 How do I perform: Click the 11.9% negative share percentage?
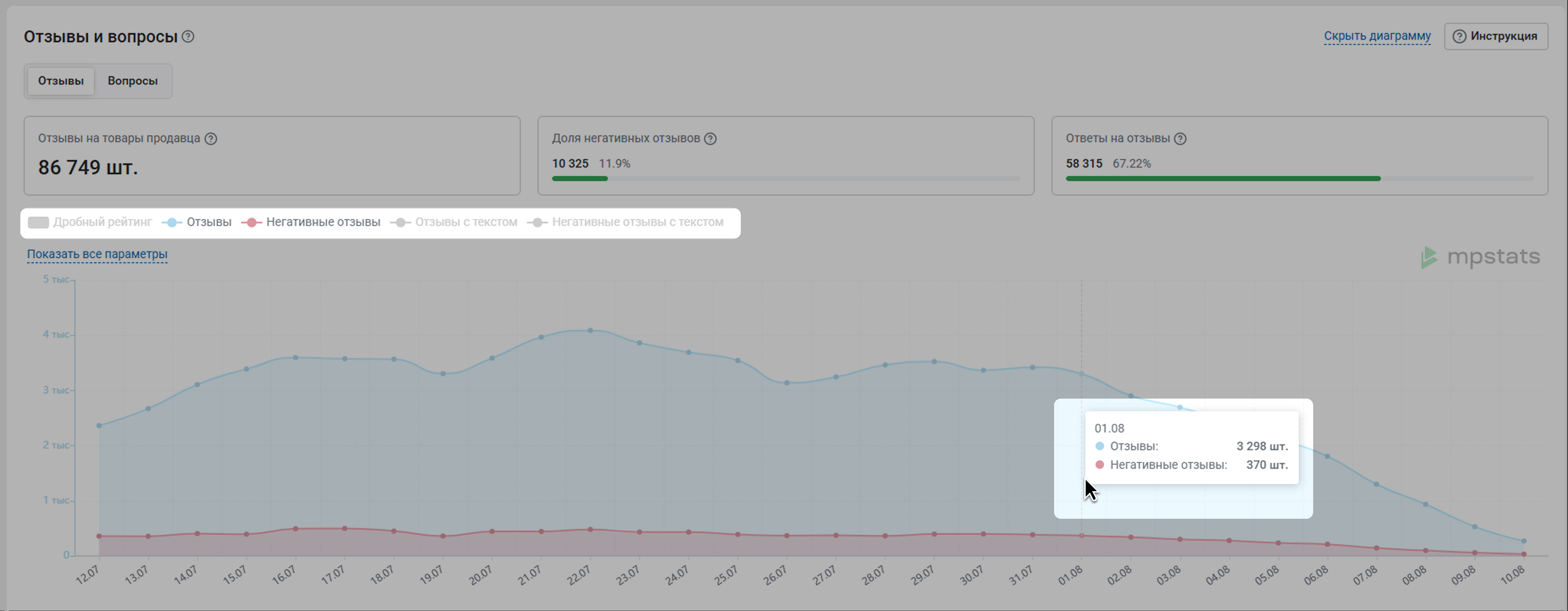(x=615, y=164)
